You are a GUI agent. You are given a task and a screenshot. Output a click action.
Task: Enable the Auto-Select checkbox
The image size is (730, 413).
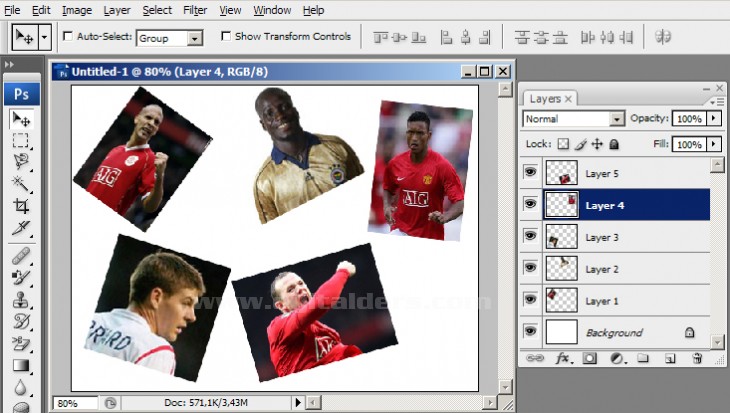tap(68, 36)
